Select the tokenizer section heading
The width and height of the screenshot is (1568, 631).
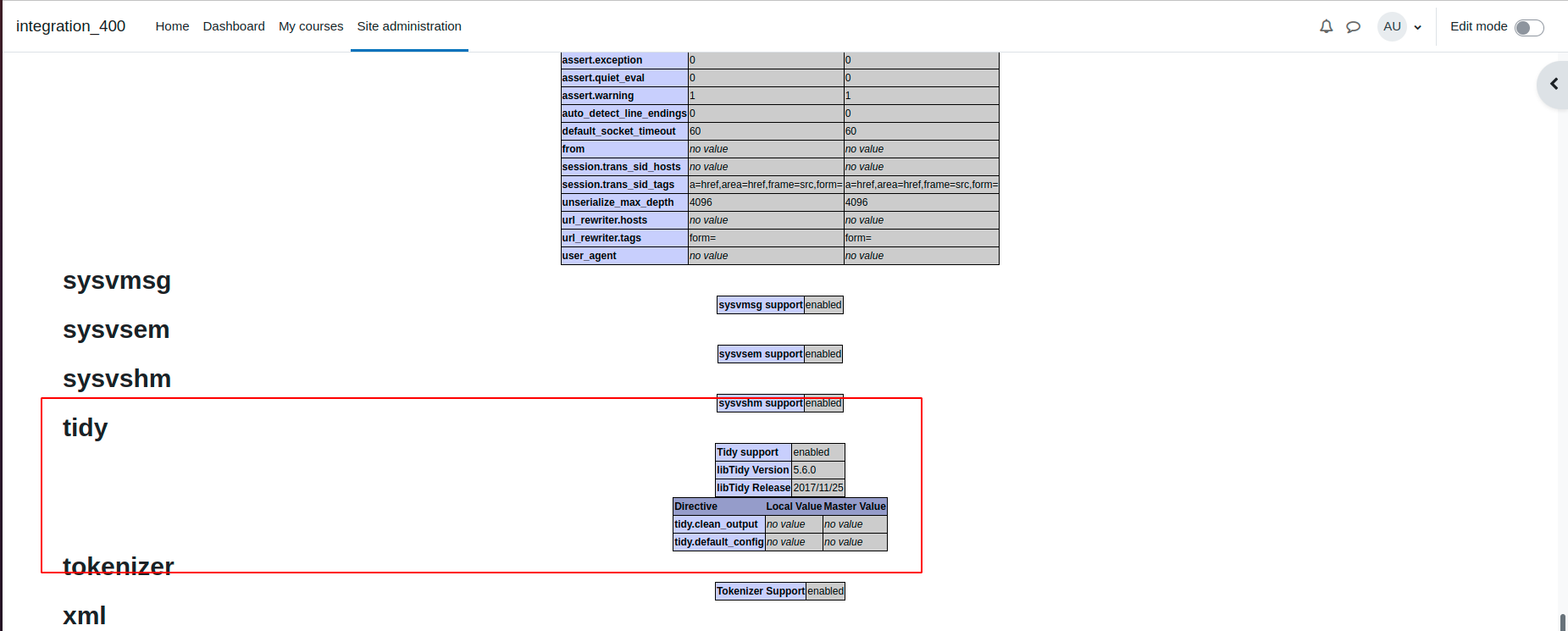click(x=119, y=567)
